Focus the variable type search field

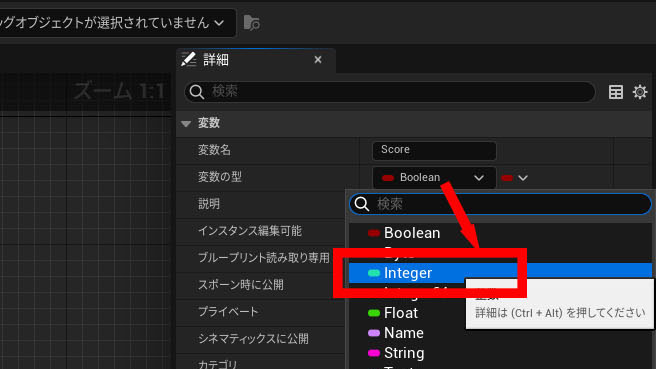click(500, 204)
